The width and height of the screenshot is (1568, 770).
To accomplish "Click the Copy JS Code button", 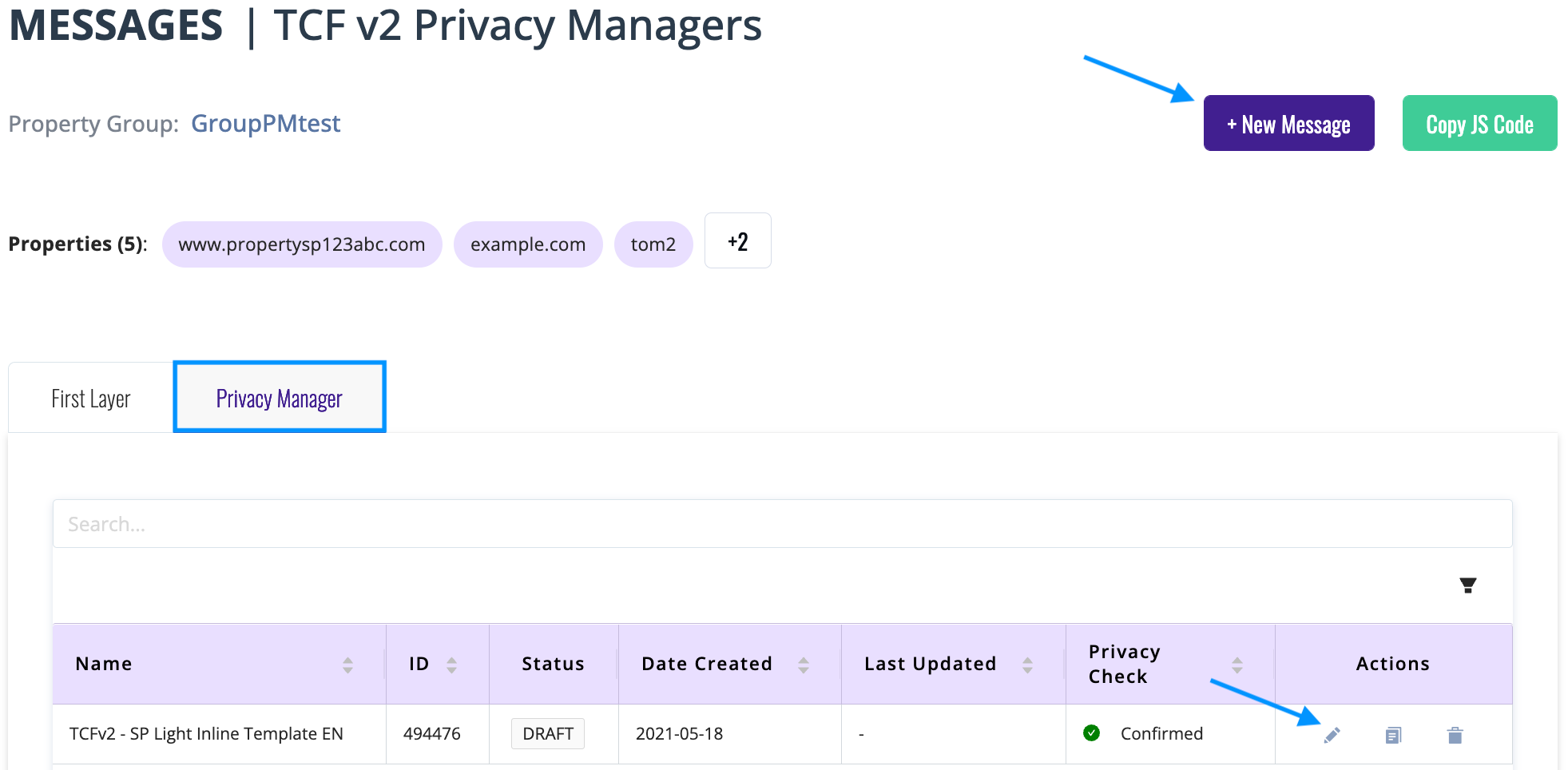I will pos(1479,123).
